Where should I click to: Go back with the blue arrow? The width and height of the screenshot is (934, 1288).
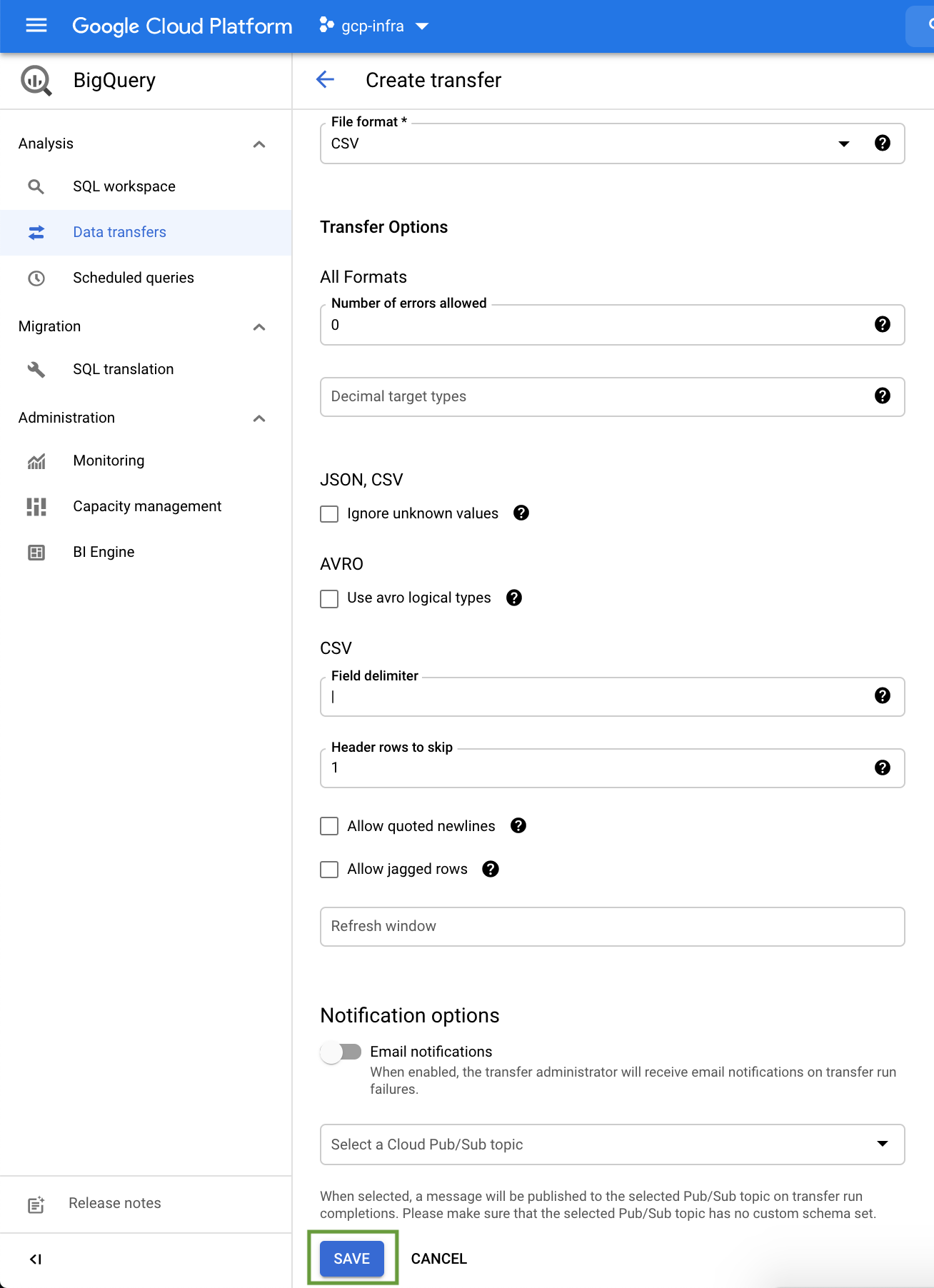(x=326, y=79)
